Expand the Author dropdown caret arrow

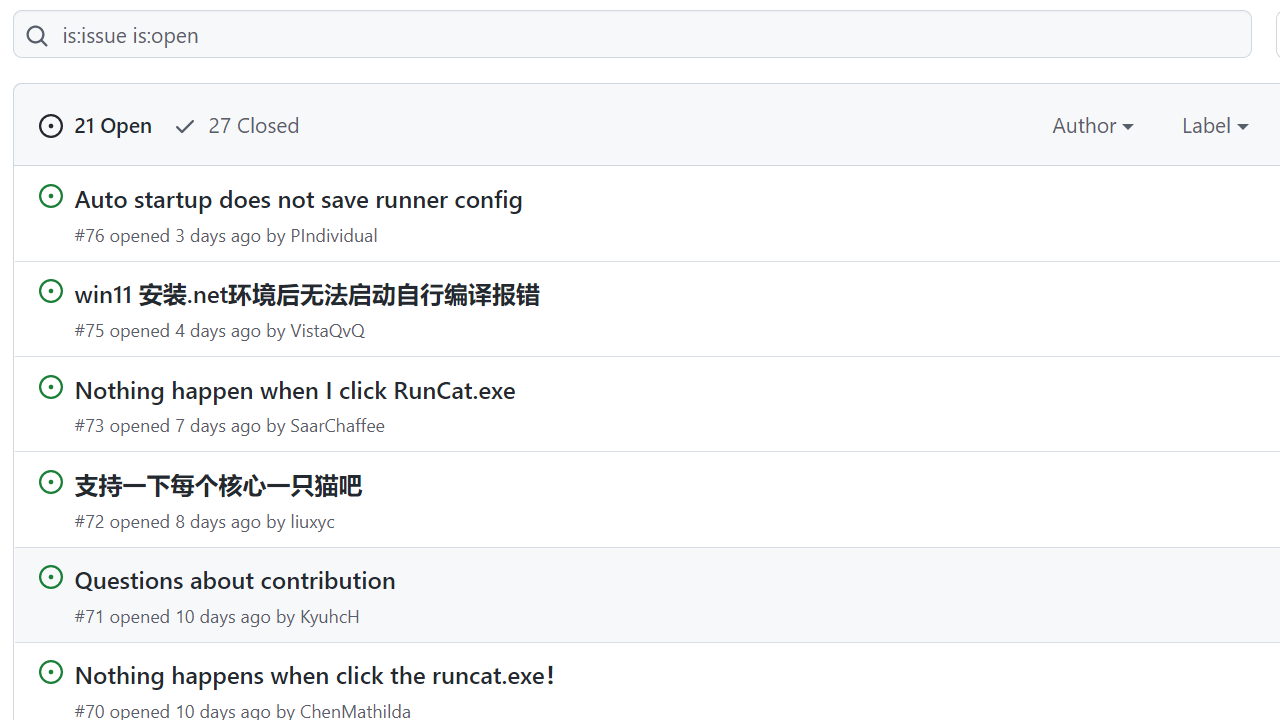[x=1129, y=126]
